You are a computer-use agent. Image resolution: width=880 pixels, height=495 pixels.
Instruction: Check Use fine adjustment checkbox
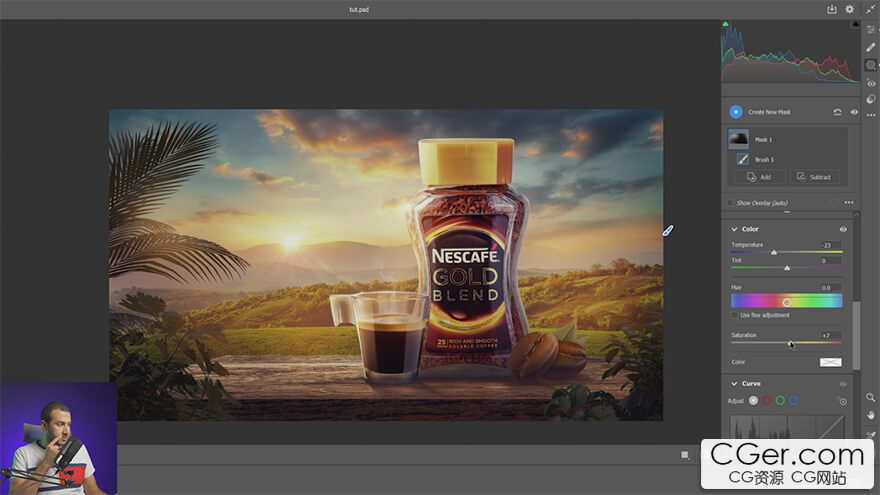(735, 315)
